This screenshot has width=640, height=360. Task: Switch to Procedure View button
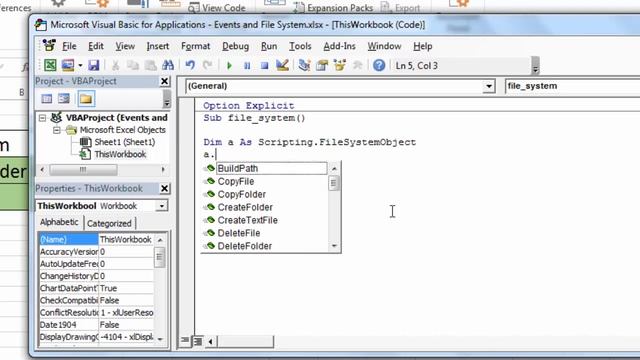[185, 340]
